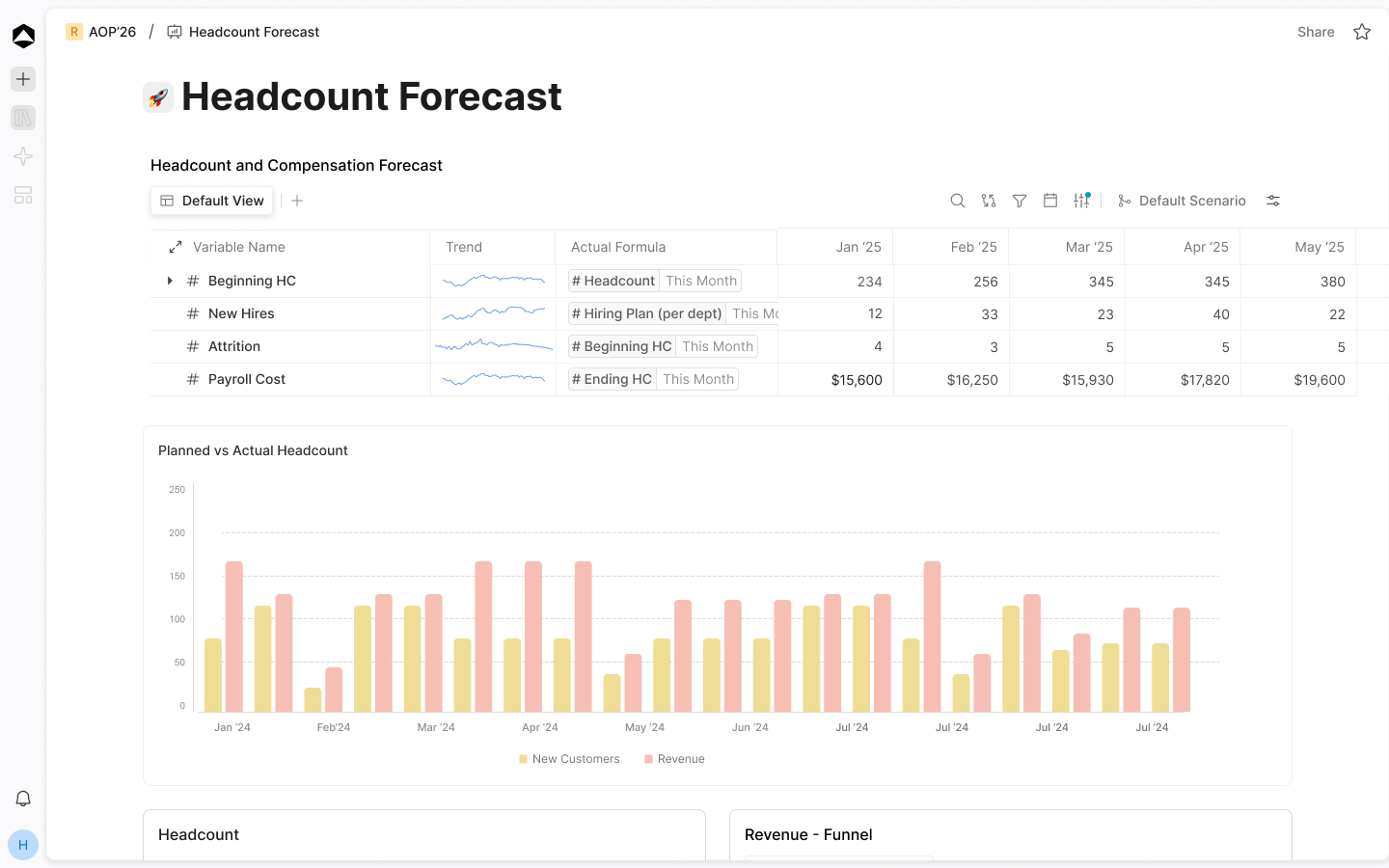Search the forecast table with magnifier icon
Screen dimensions: 1389x868
pyautogui.click(x=958, y=201)
